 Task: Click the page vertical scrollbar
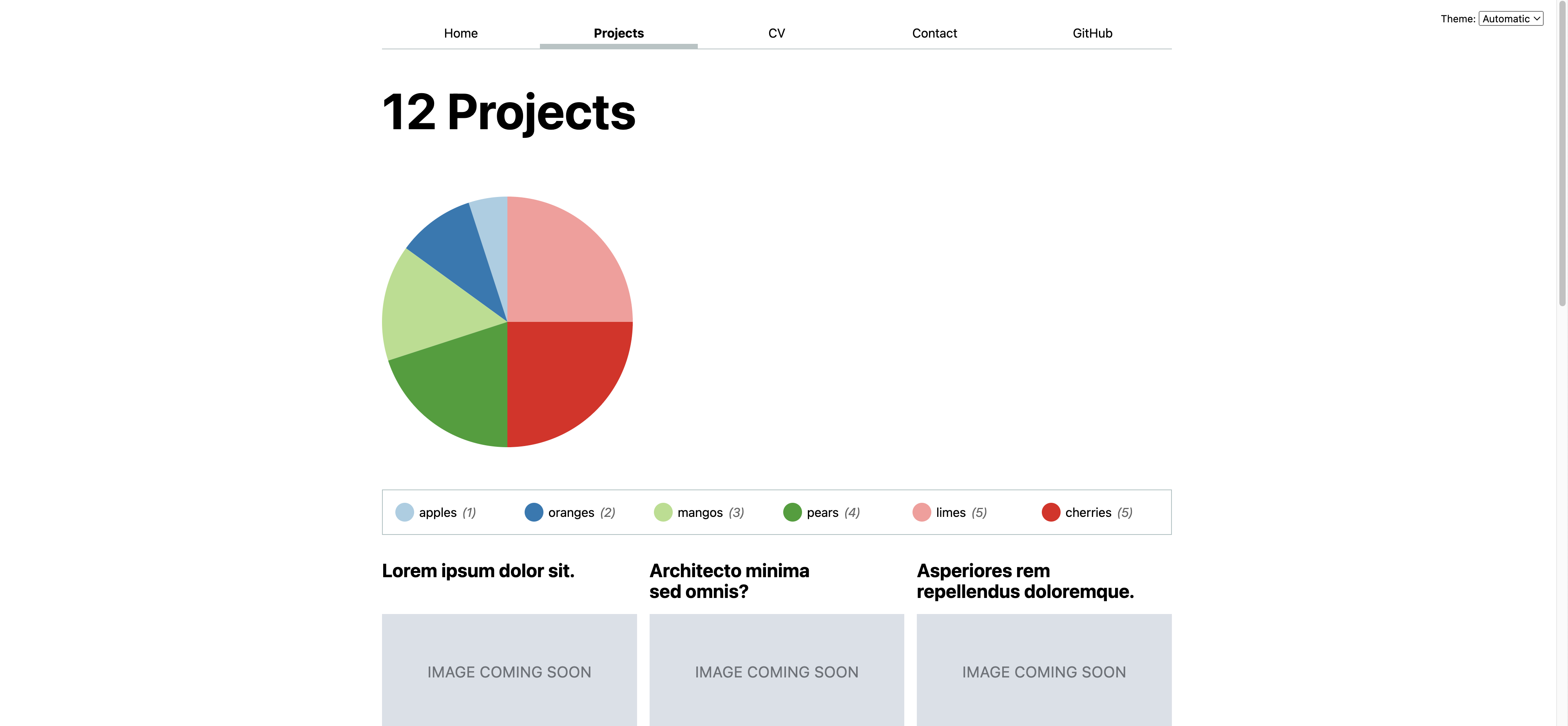pyautogui.click(x=1561, y=152)
